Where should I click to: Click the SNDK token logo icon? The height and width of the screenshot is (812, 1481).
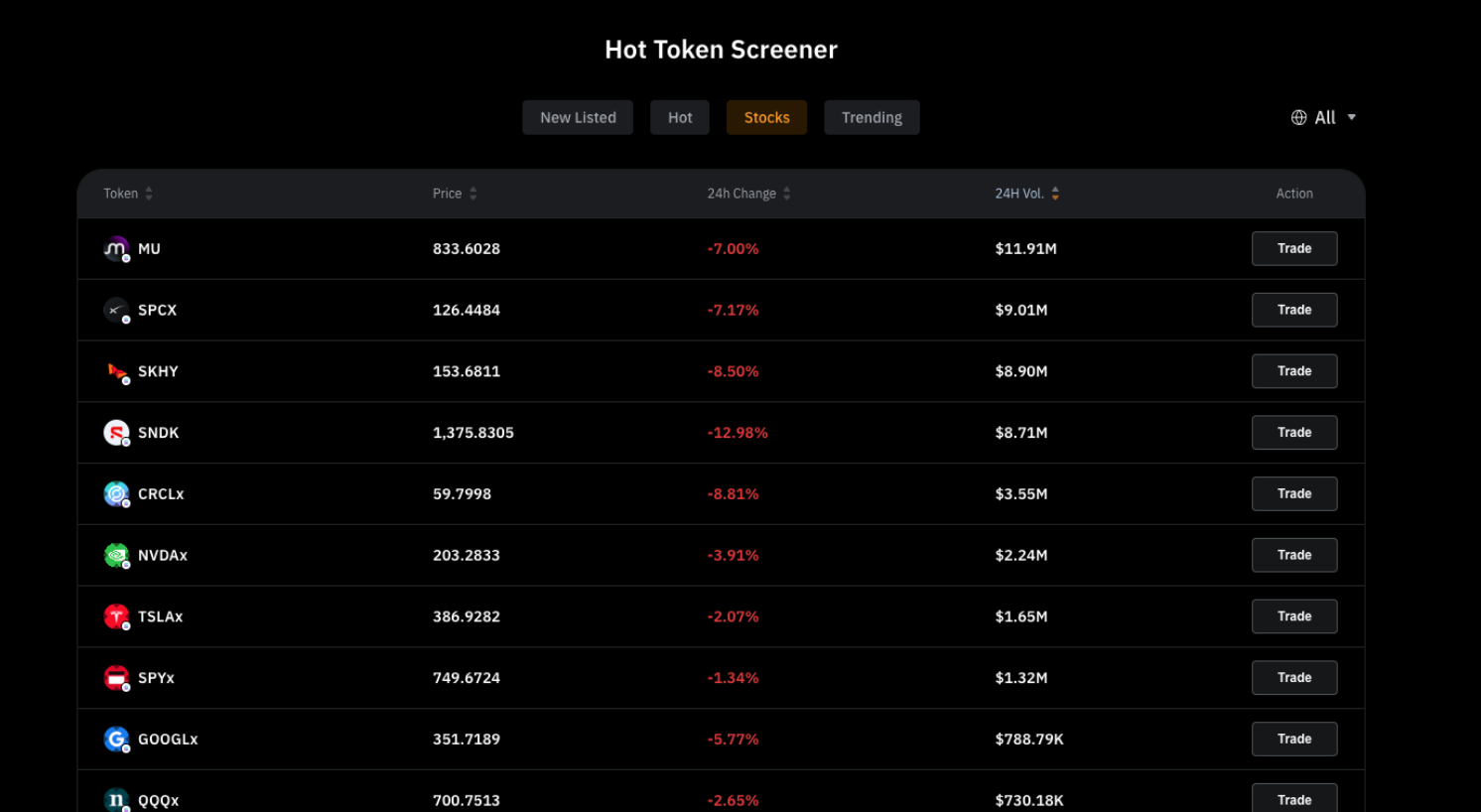coord(116,433)
